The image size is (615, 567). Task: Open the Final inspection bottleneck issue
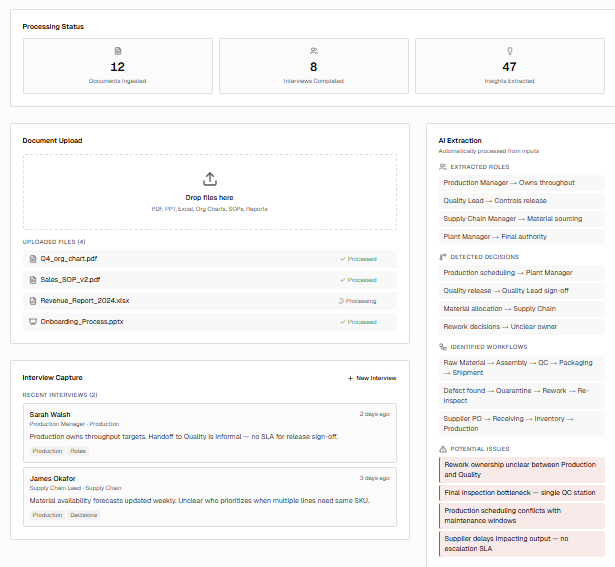pos(522,493)
